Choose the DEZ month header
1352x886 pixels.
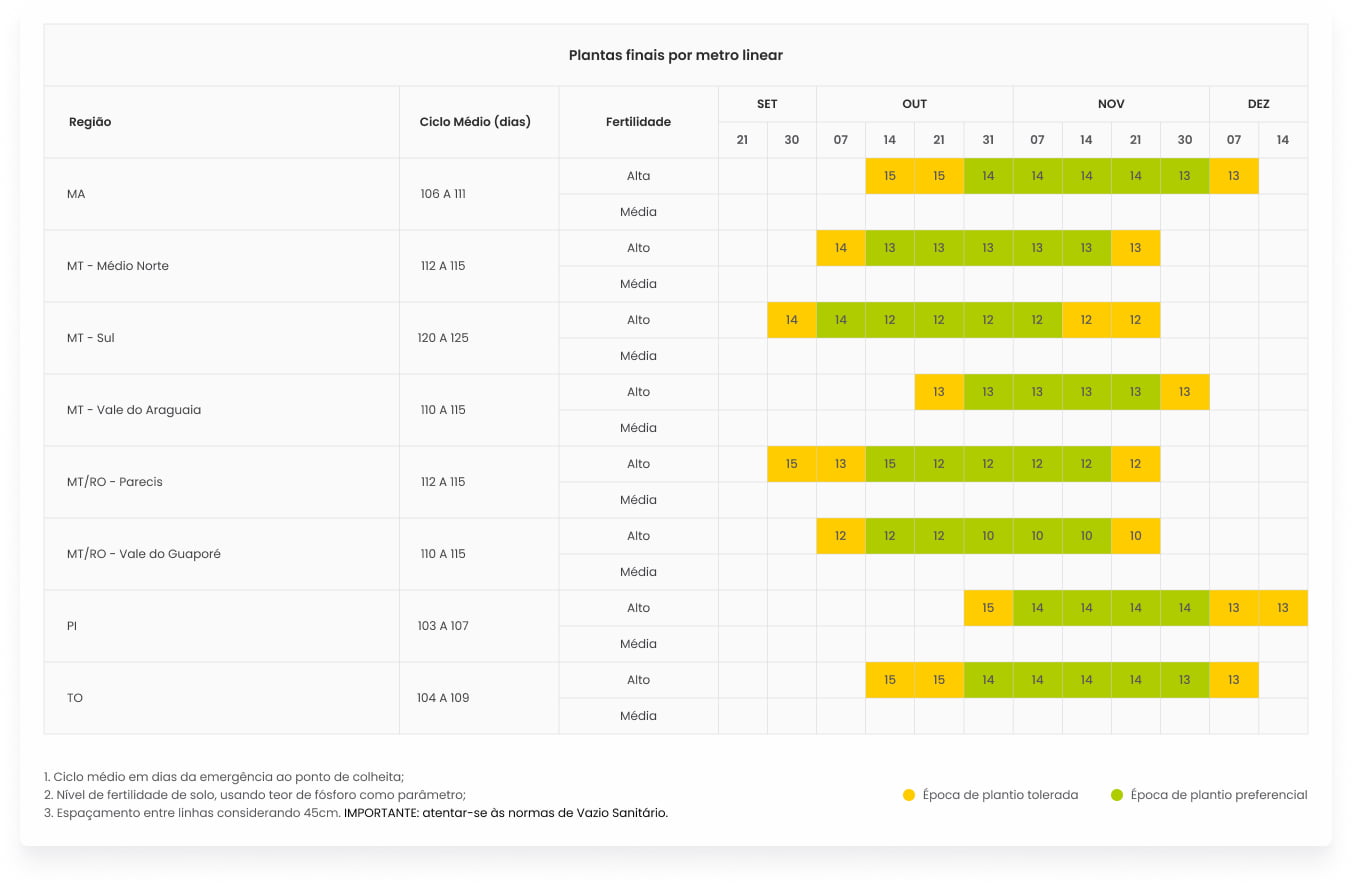click(1258, 104)
